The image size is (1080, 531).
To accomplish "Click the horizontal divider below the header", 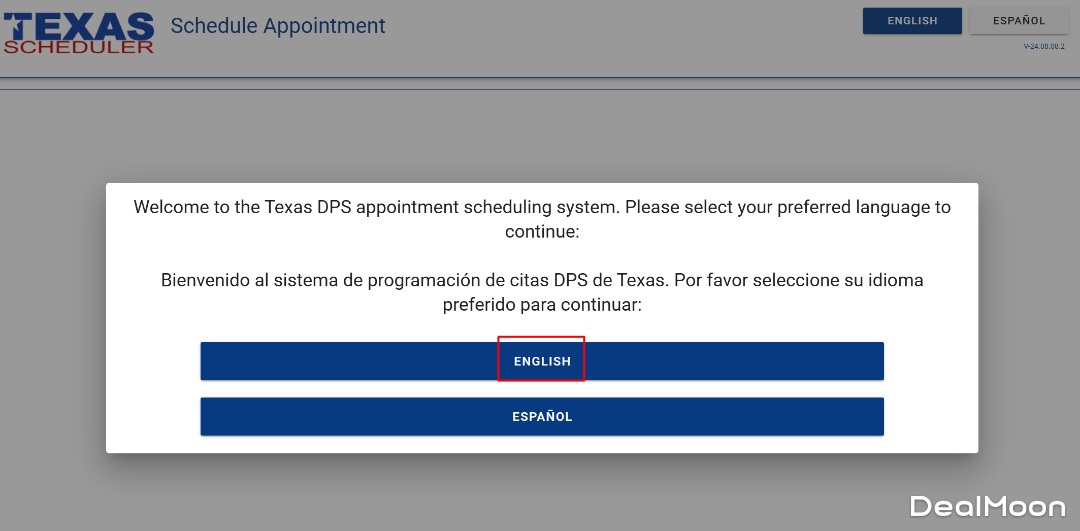I will [x=540, y=78].
